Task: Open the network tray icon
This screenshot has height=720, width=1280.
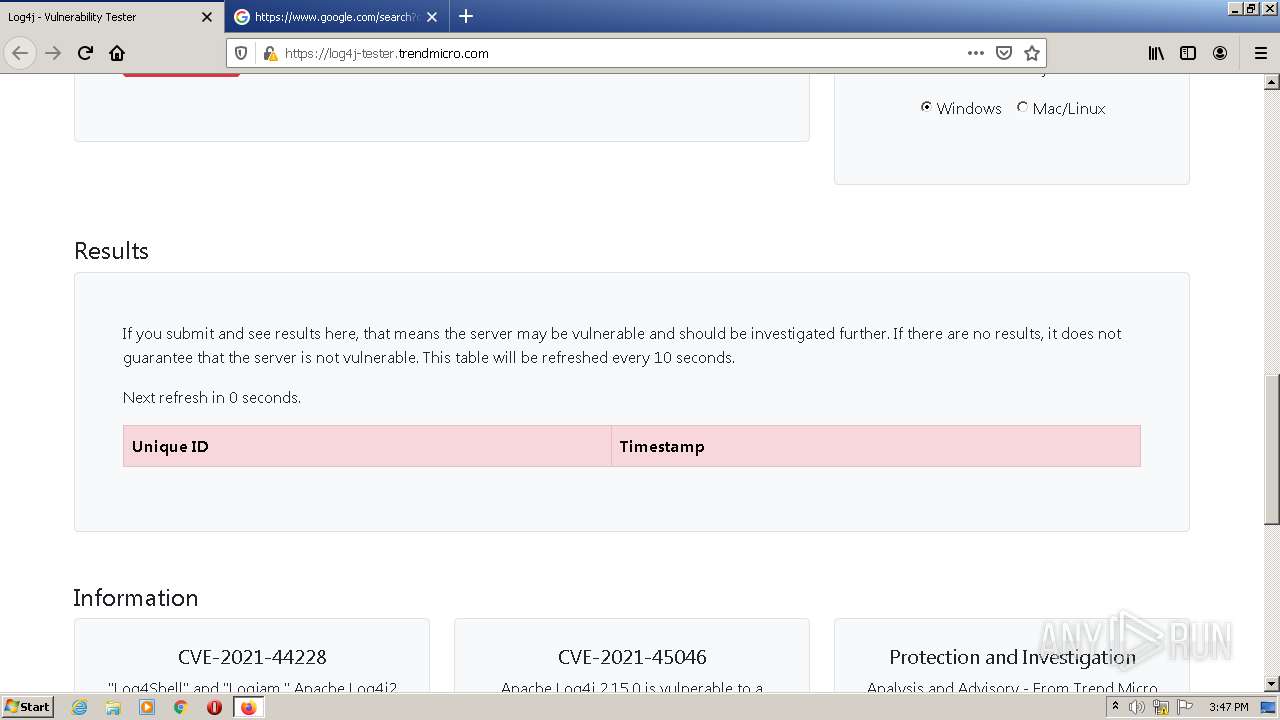Action: point(1161,707)
